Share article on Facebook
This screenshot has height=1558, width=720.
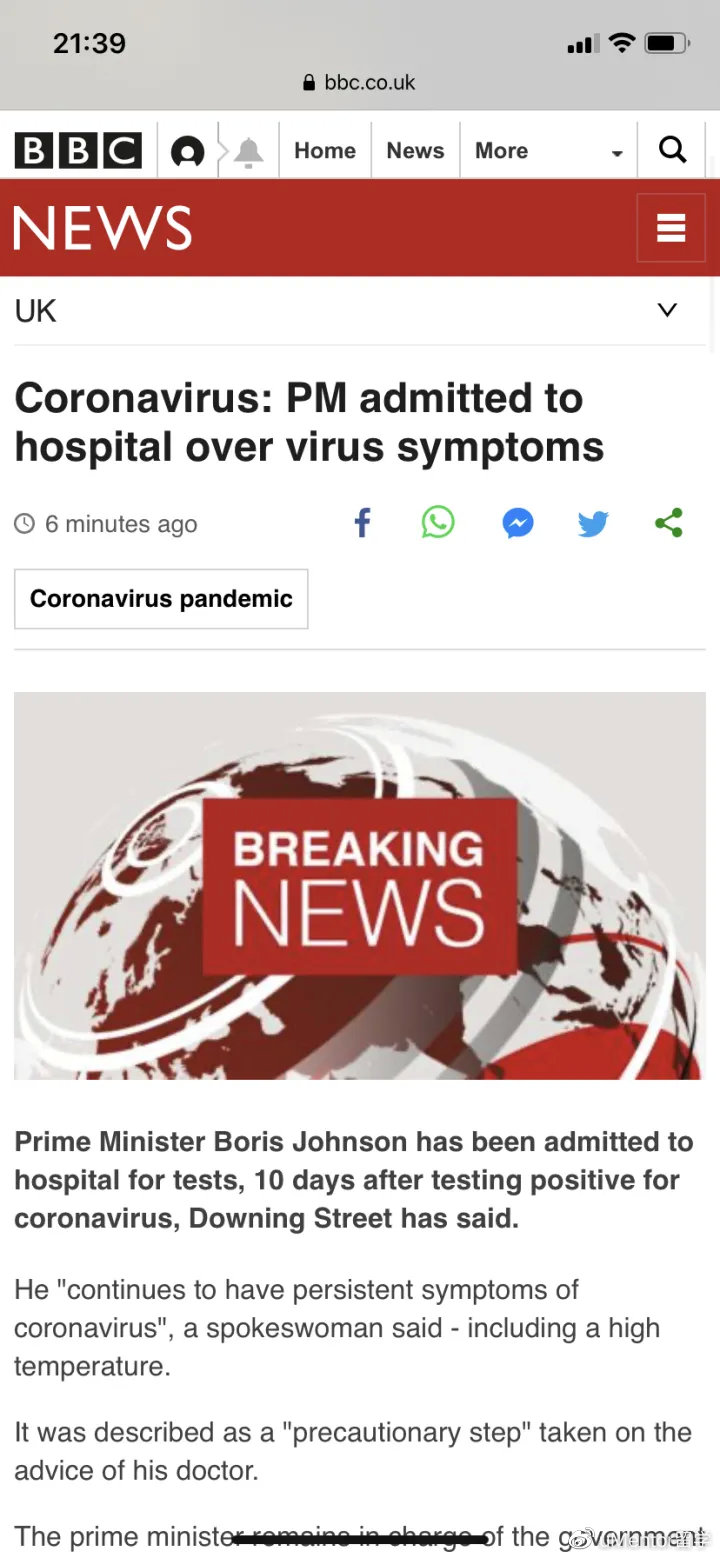click(x=363, y=522)
